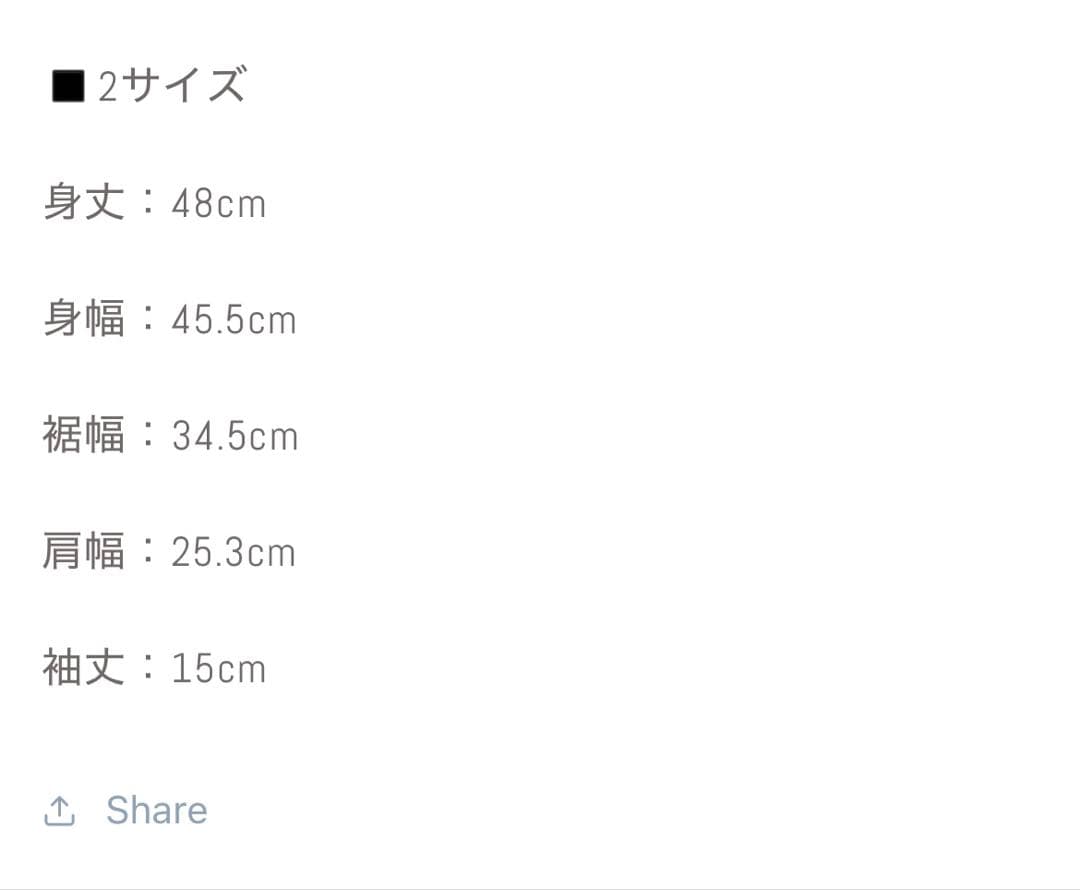This screenshot has height=890, width=1080.
Task: Click the colon after 身幅
Action: click(148, 319)
